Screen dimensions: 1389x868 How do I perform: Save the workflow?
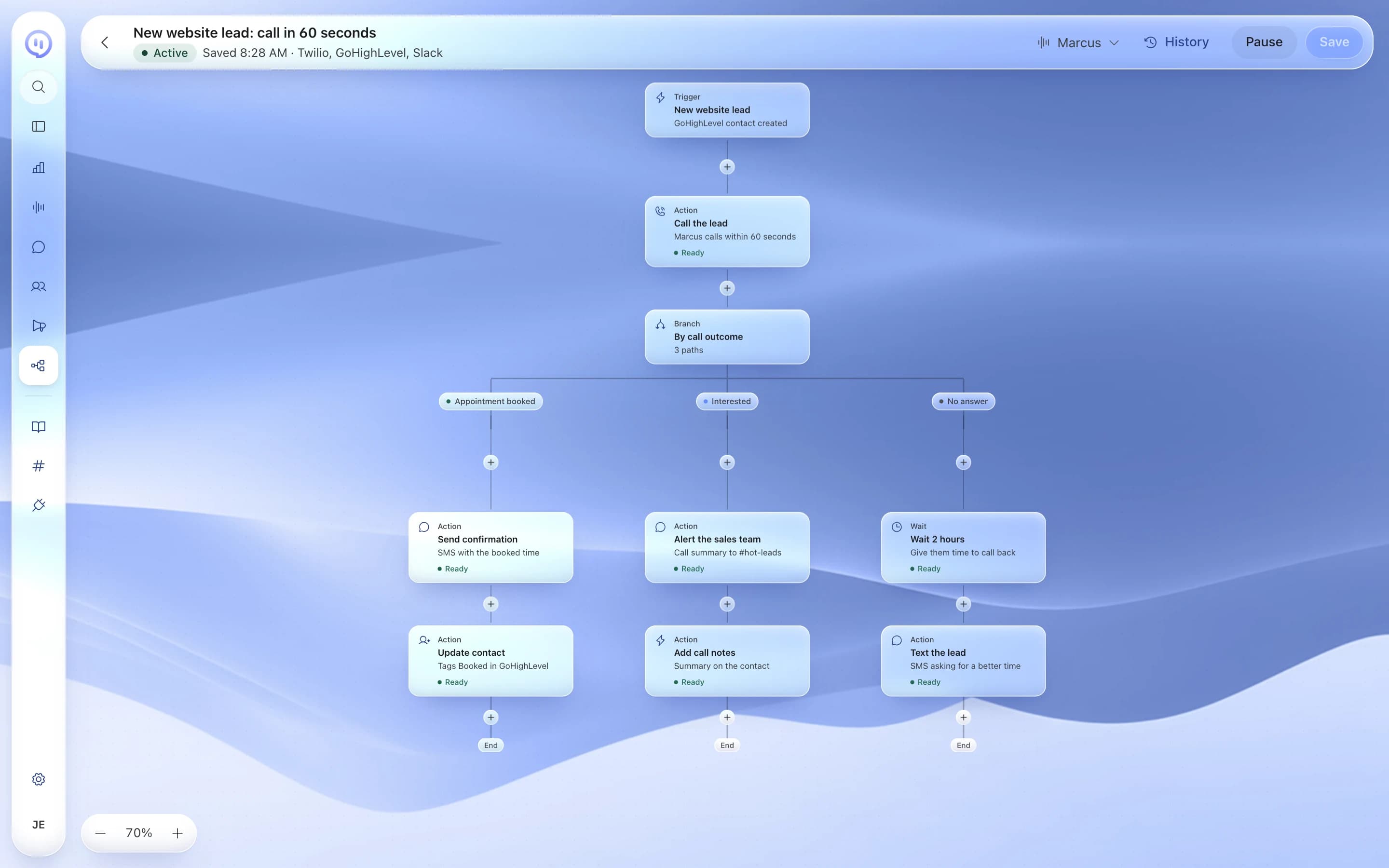(x=1334, y=42)
